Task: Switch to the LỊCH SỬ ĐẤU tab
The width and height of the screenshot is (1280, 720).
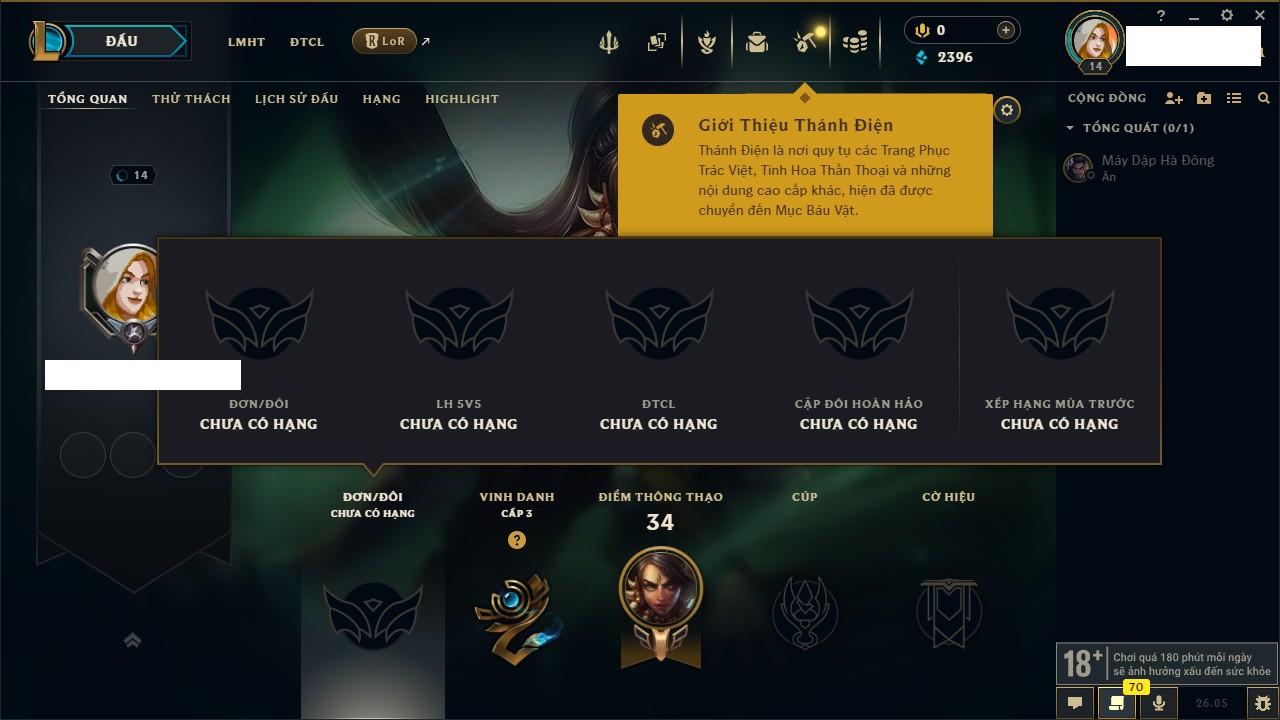Action: pos(296,99)
